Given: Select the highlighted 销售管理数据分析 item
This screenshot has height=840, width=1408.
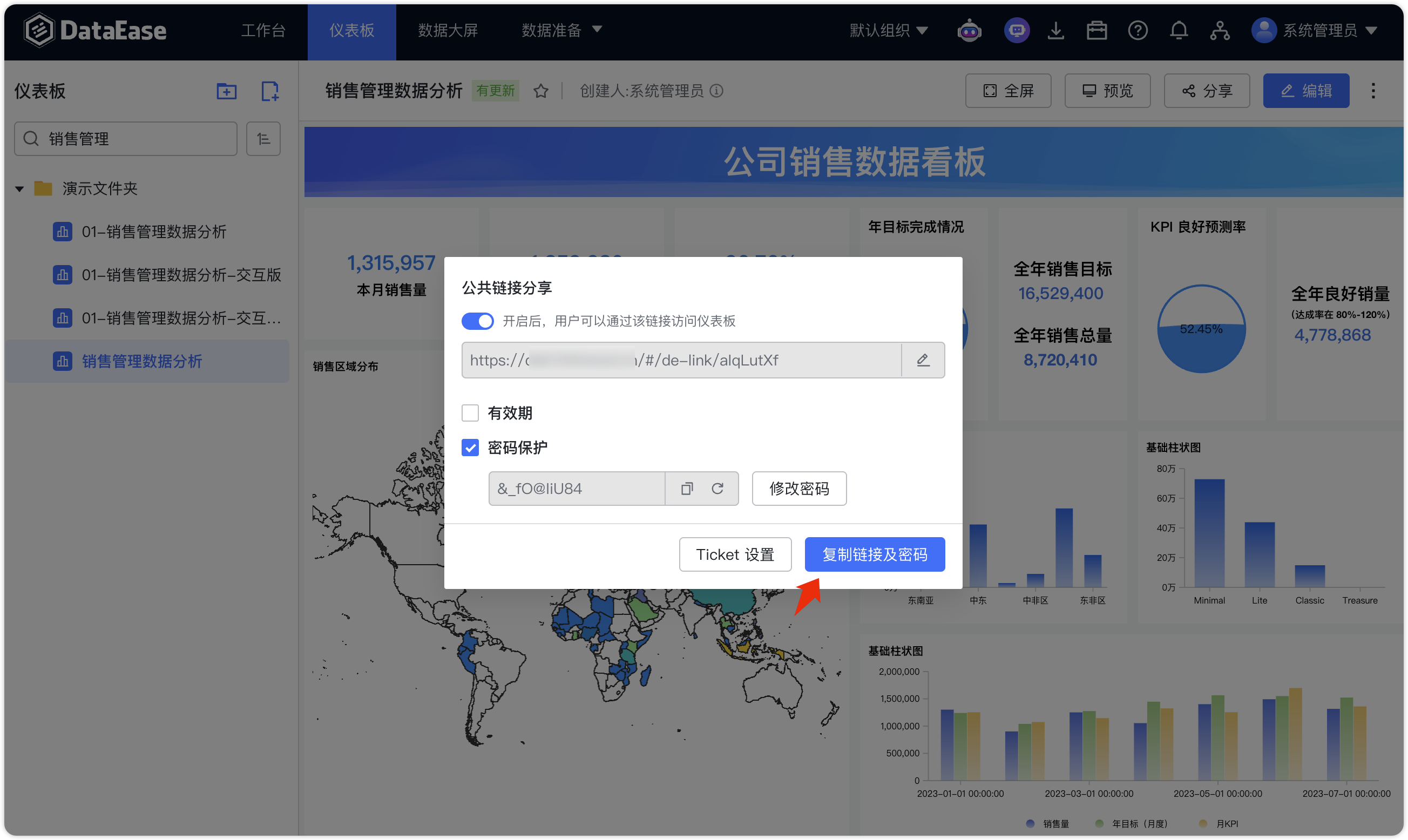Looking at the screenshot, I should (147, 361).
